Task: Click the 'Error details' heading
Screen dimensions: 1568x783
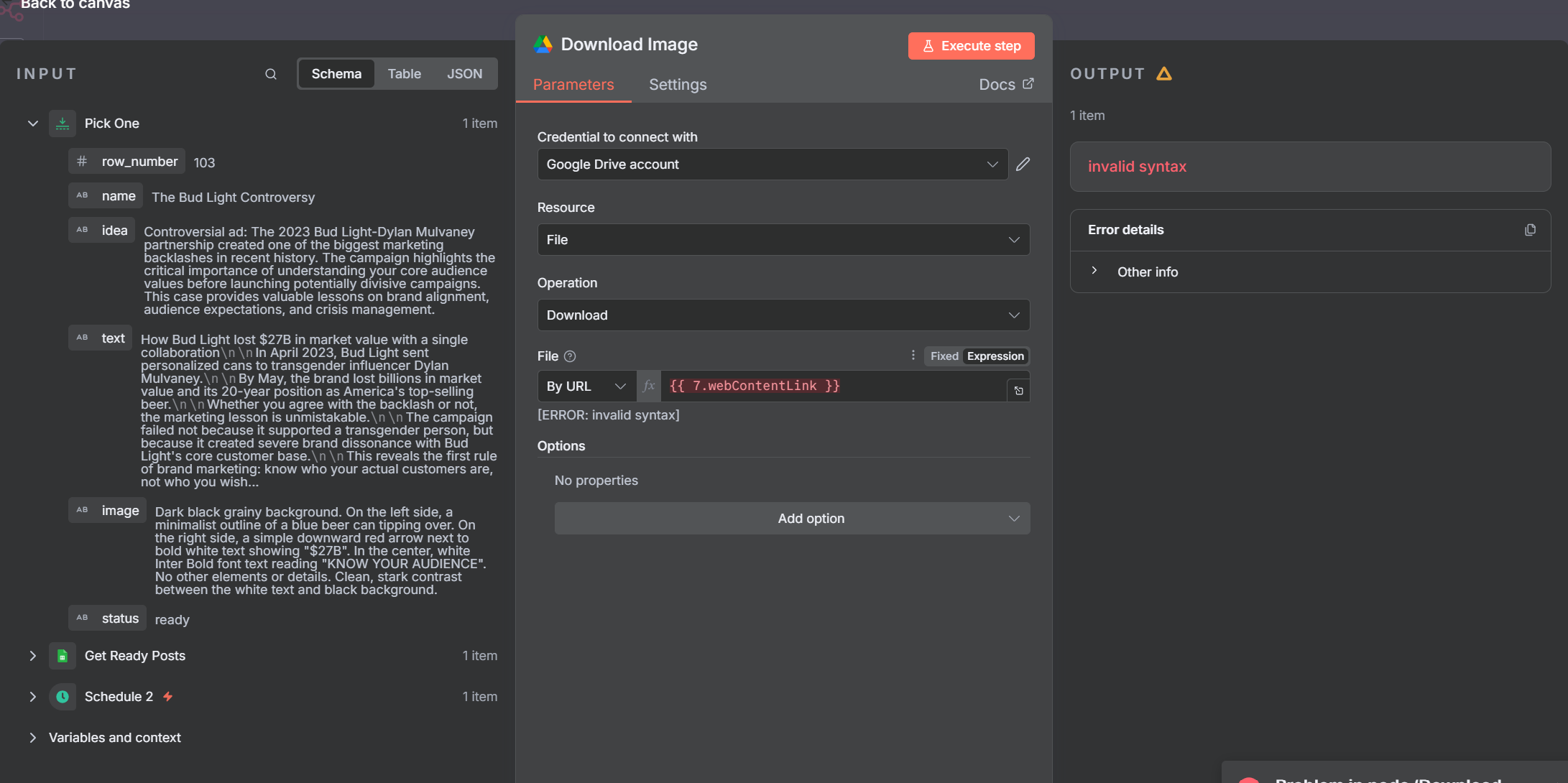Action: click(x=1125, y=230)
